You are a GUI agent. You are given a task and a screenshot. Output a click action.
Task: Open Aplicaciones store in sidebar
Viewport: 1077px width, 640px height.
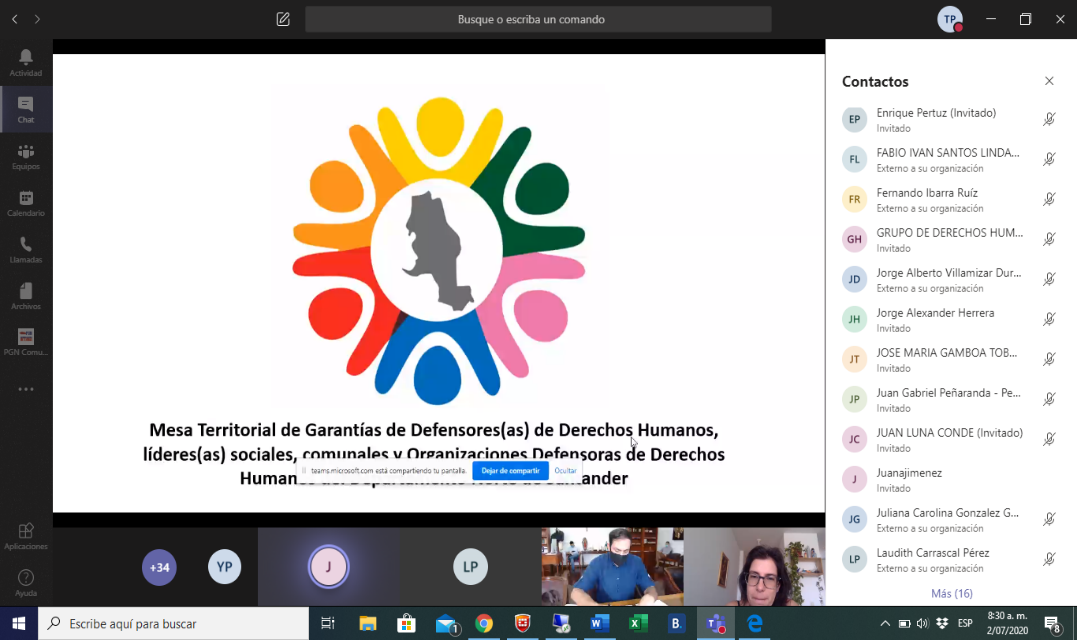tap(26, 535)
